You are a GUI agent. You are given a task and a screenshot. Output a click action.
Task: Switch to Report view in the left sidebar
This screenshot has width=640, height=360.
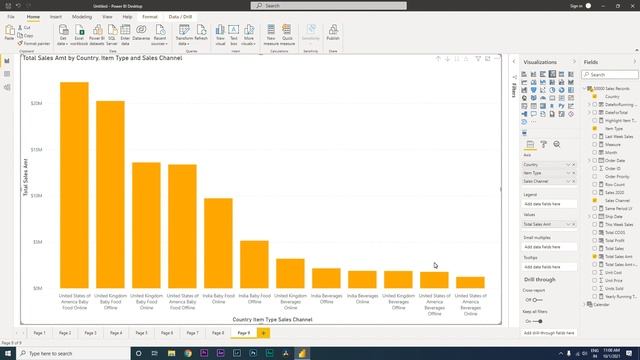pyautogui.click(x=7, y=61)
